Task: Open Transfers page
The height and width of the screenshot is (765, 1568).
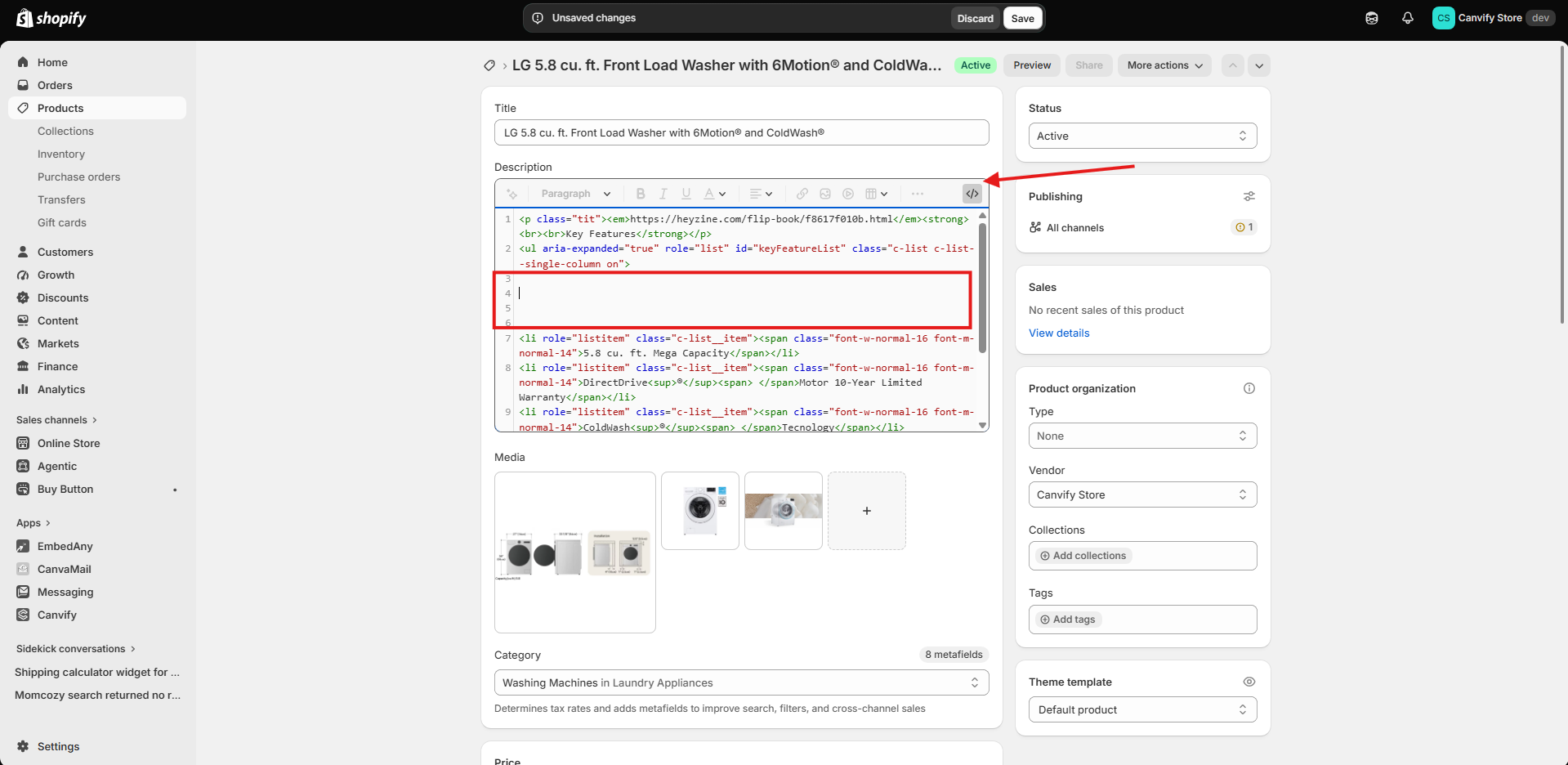Action: (x=61, y=199)
